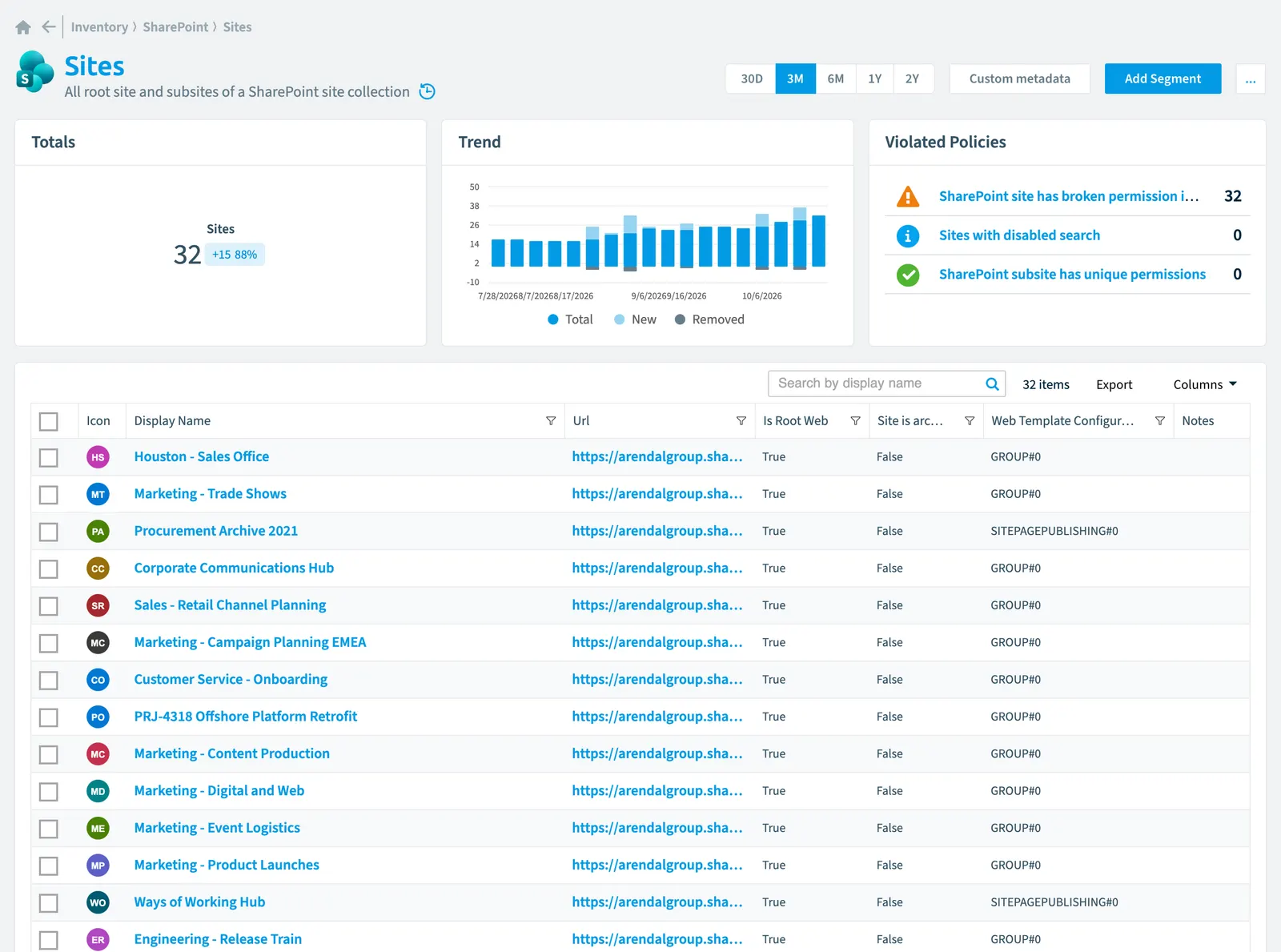Click the PA avatar for Procurement Archive
The width and height of the screenshot is (1281, 952).
click(x=98, y=531)
